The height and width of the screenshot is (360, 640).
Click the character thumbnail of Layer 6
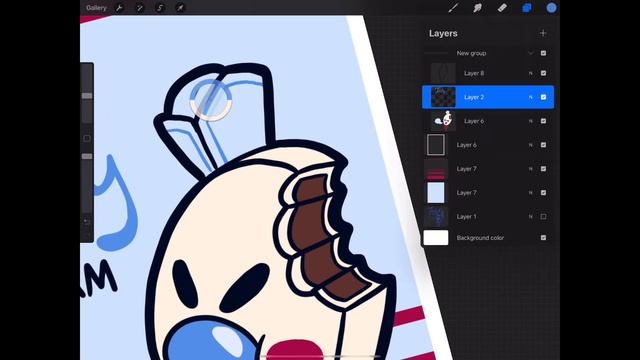point(443,121)
